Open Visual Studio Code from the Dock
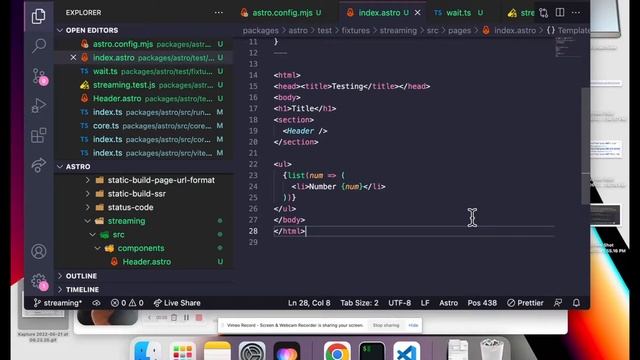The height and width of the screenshot is (360, 640). pyautogui.click(x=407, y=351)
